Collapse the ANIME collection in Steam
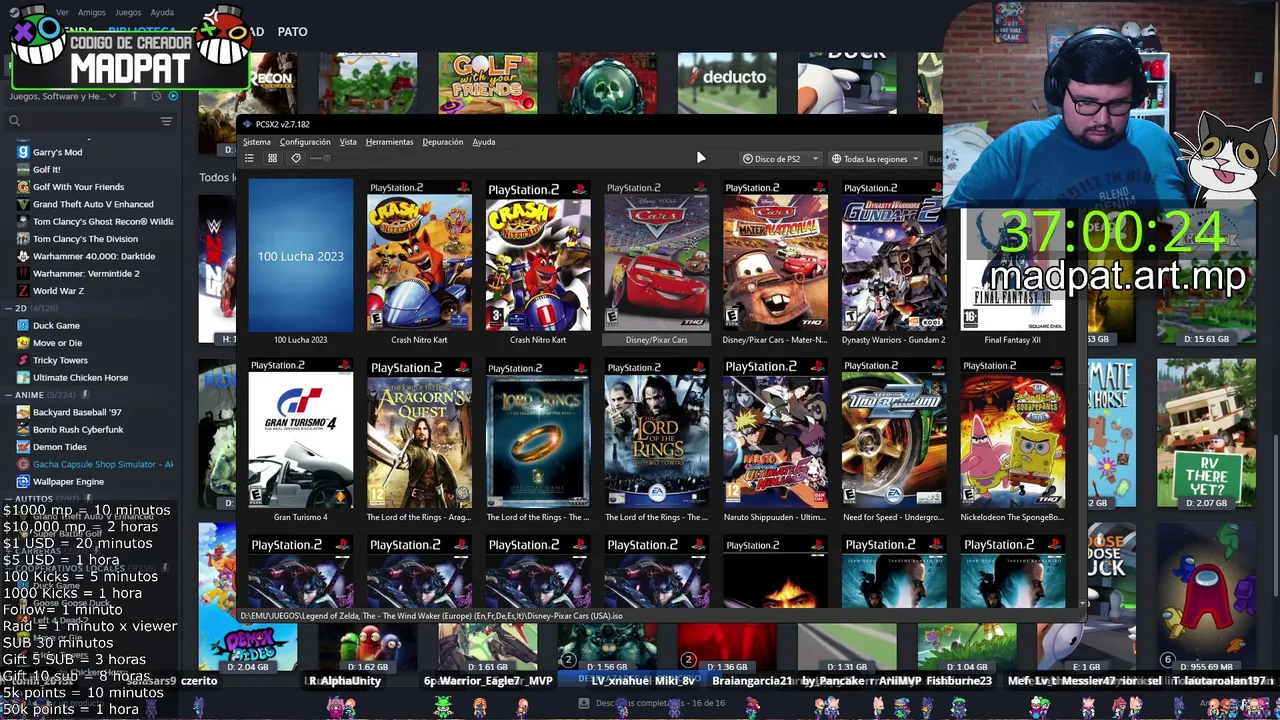 7,395
